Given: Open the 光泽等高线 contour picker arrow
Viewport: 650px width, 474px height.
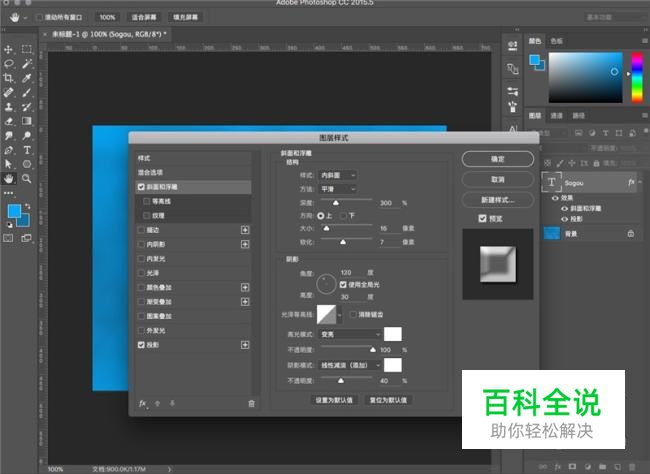Looking at the screenshot, I should 340,315.
